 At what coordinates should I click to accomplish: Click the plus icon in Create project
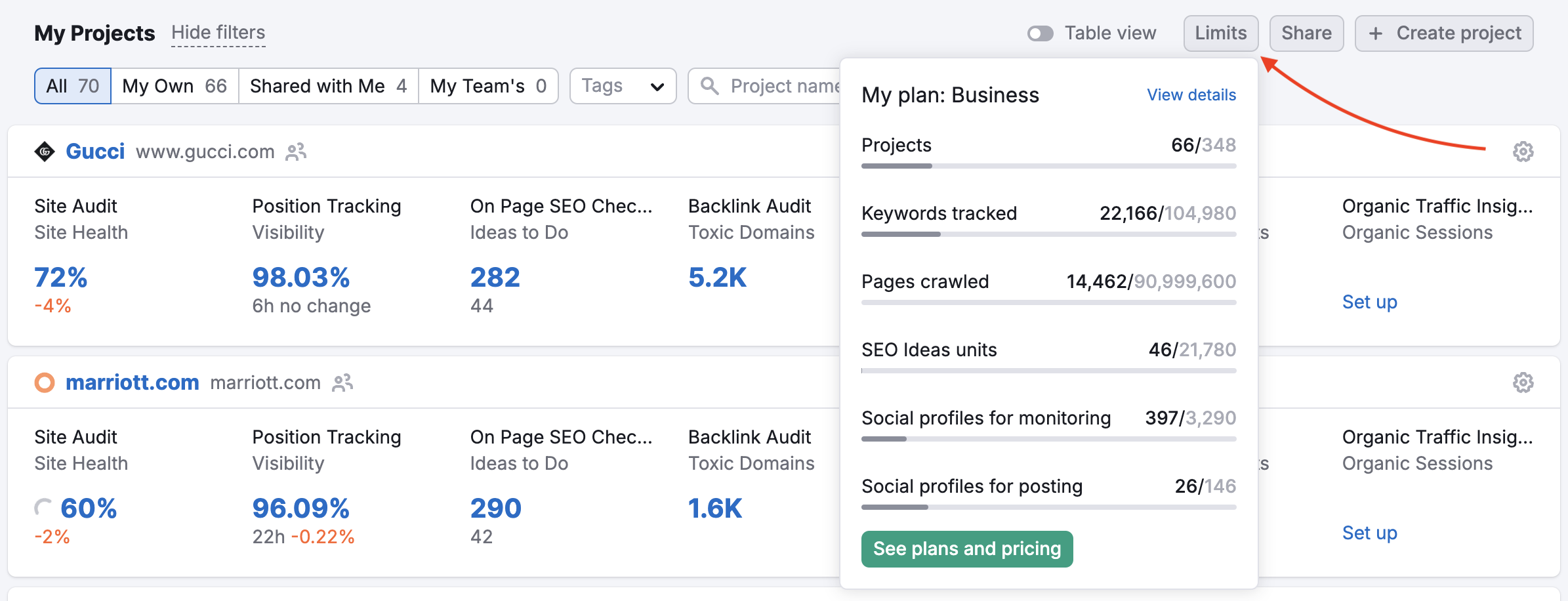[1376, 33]
